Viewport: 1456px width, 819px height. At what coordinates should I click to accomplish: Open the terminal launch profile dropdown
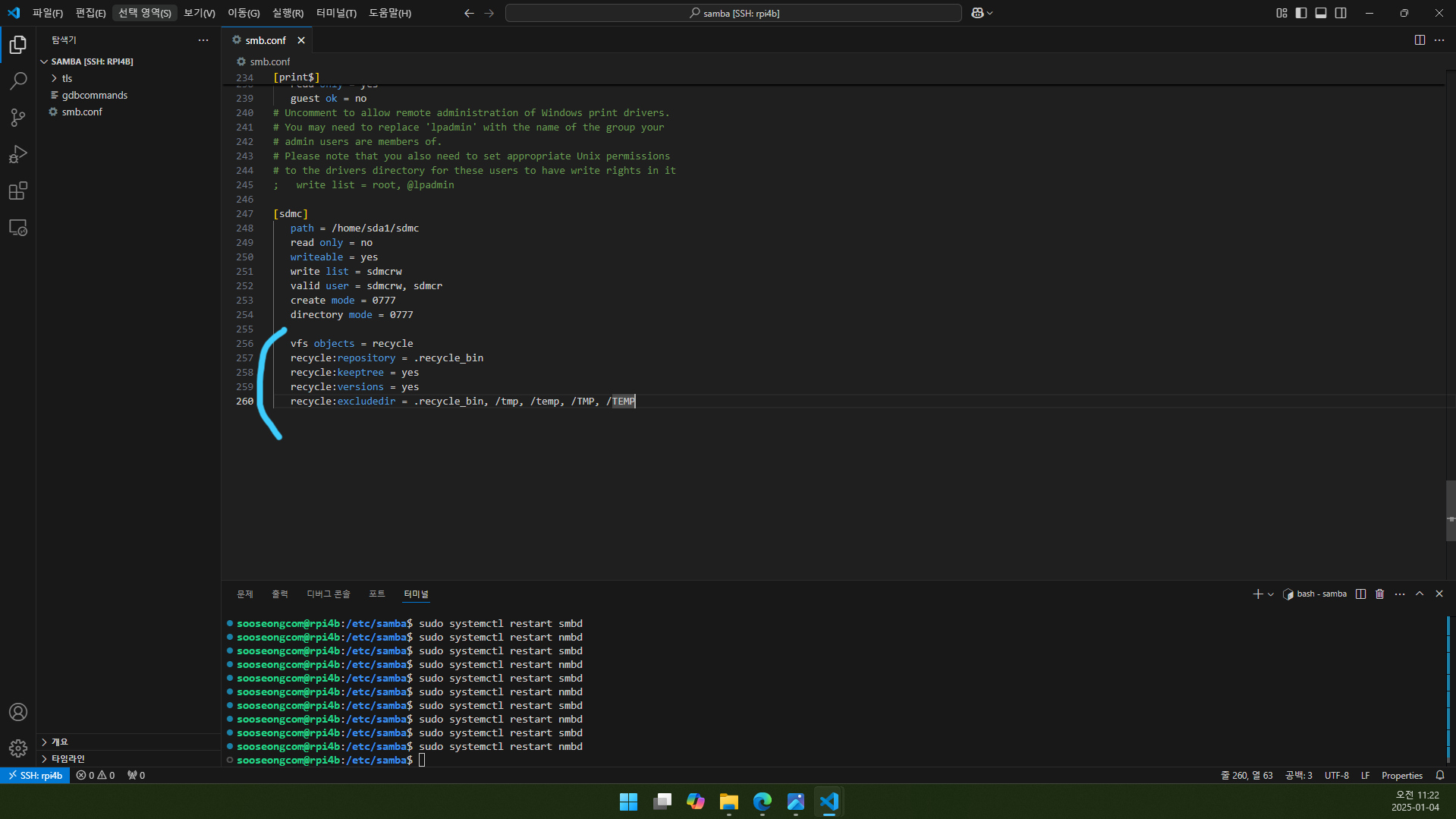point(1271,594)
